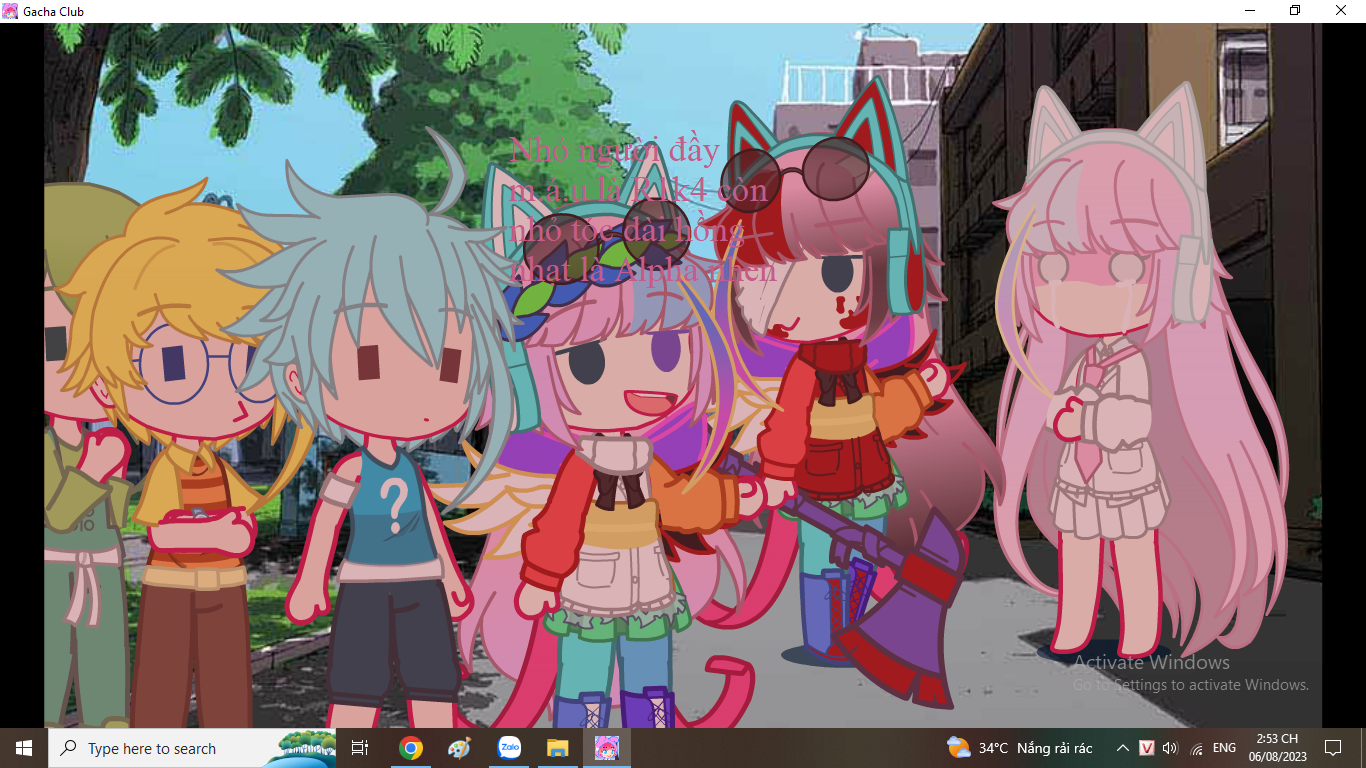
Task: Click the Type here to search box
Action: [x=165, y=748]
